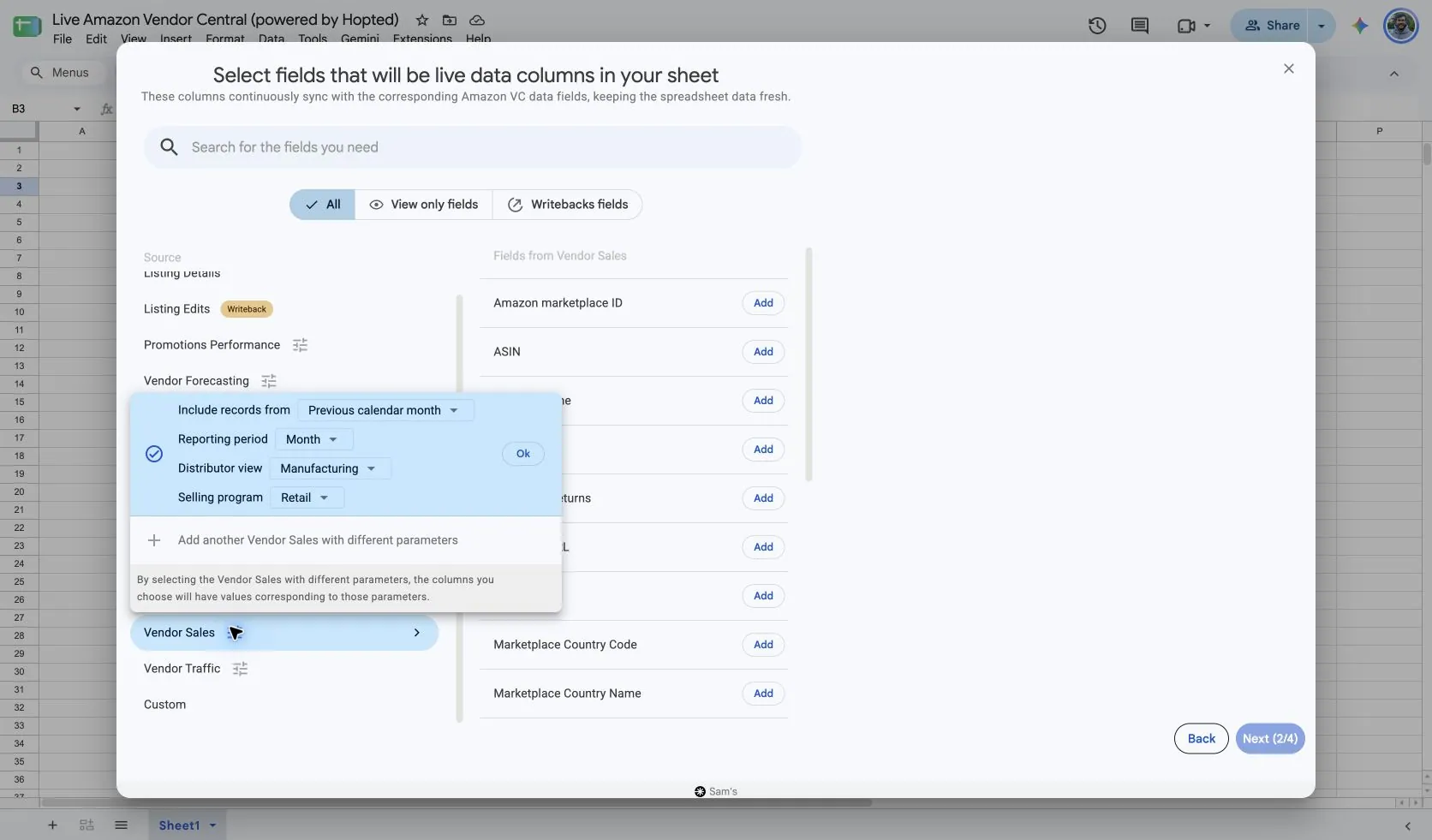Filter to View only fields
Viewport: 1432px width, 840px height.
tap(424, 205)
